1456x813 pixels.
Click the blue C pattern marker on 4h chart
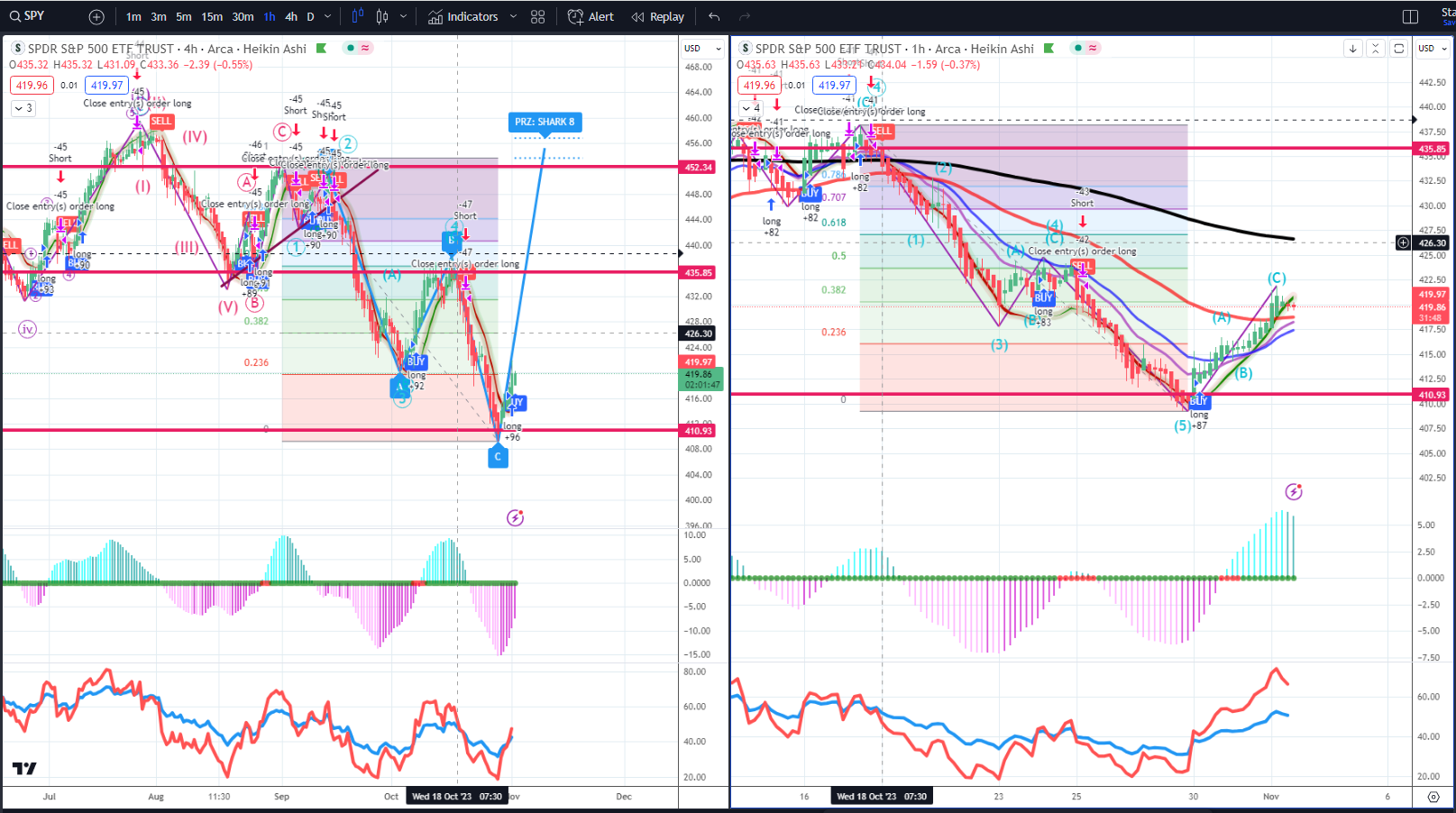(x=498, y=457)
